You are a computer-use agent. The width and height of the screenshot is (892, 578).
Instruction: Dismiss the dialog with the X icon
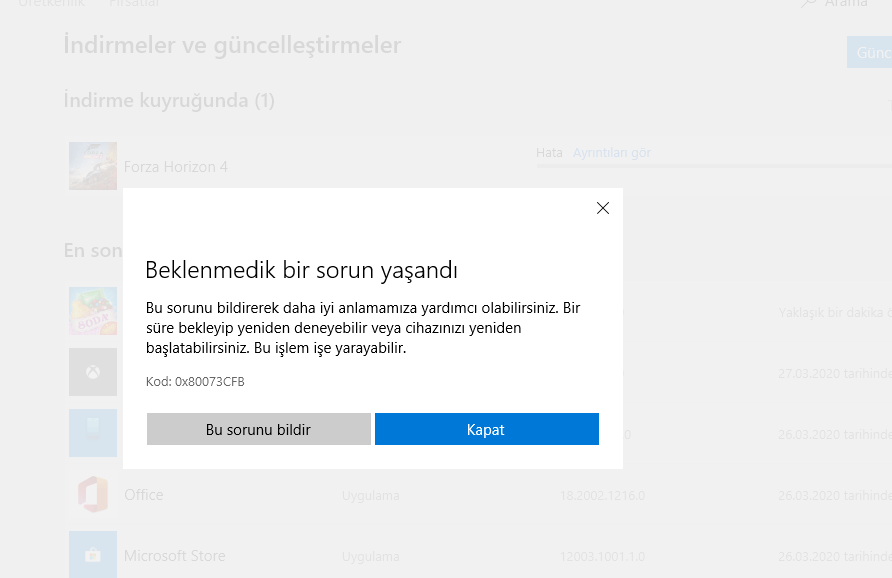click(602, 208)
